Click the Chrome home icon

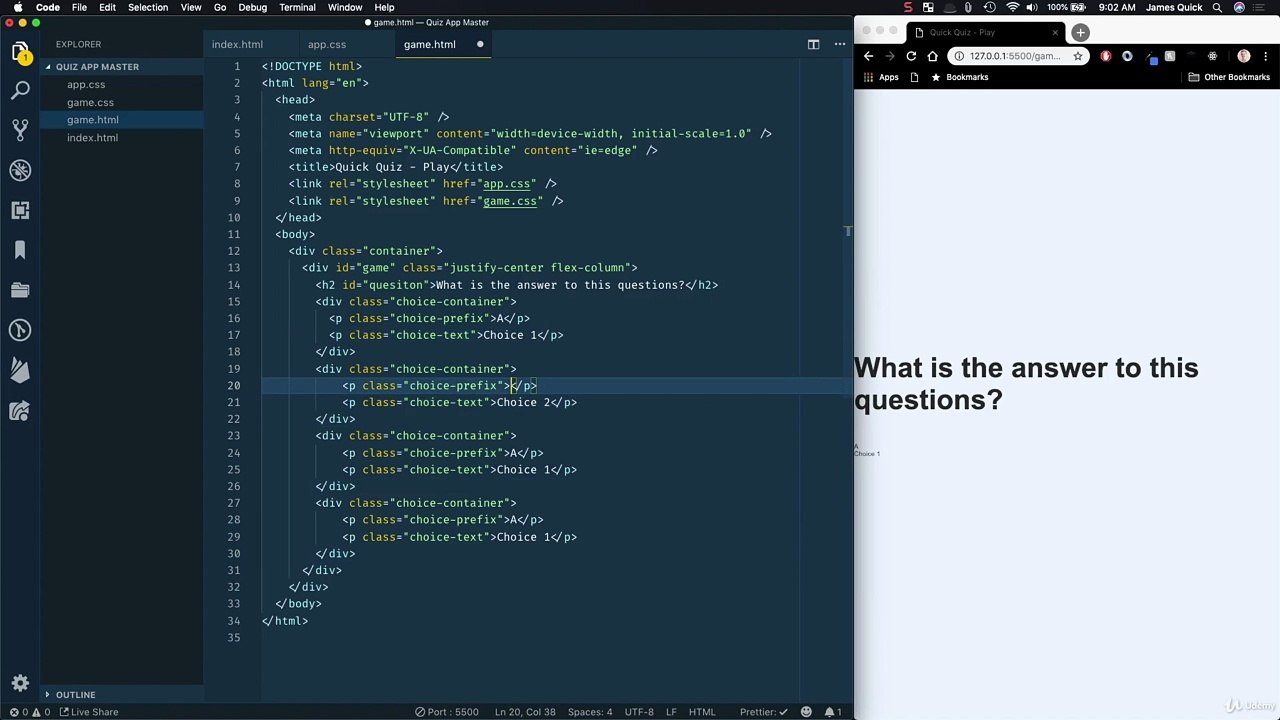pos(932,56)
